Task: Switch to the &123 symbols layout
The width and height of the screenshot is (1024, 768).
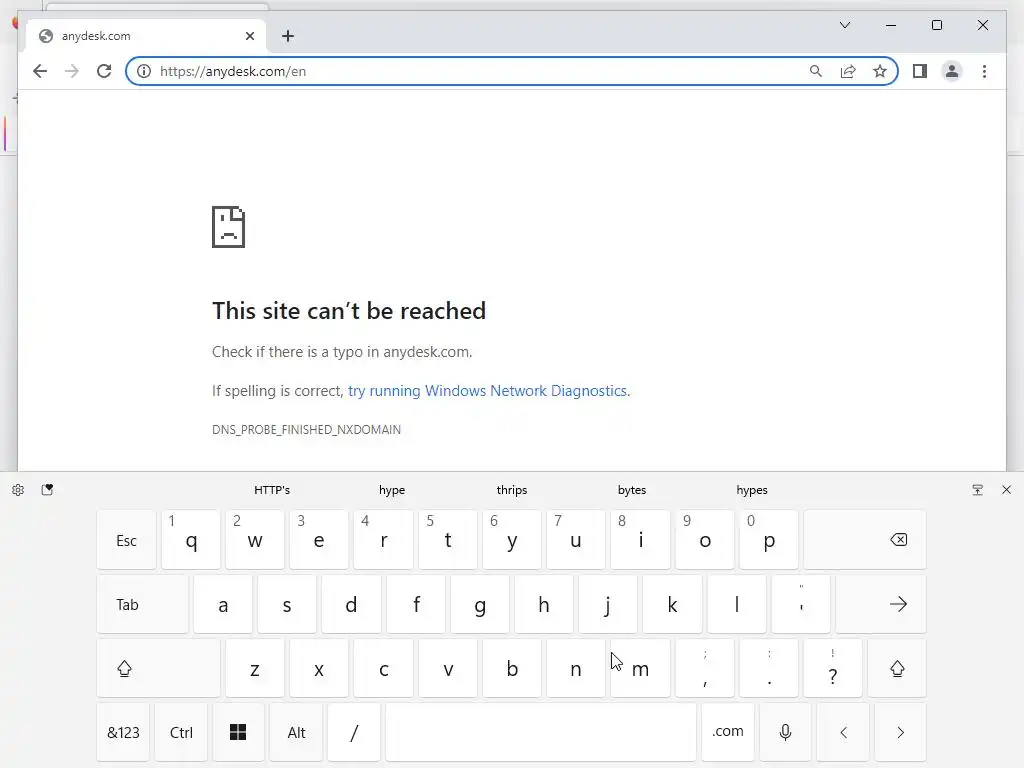Action: click(123, 732)
